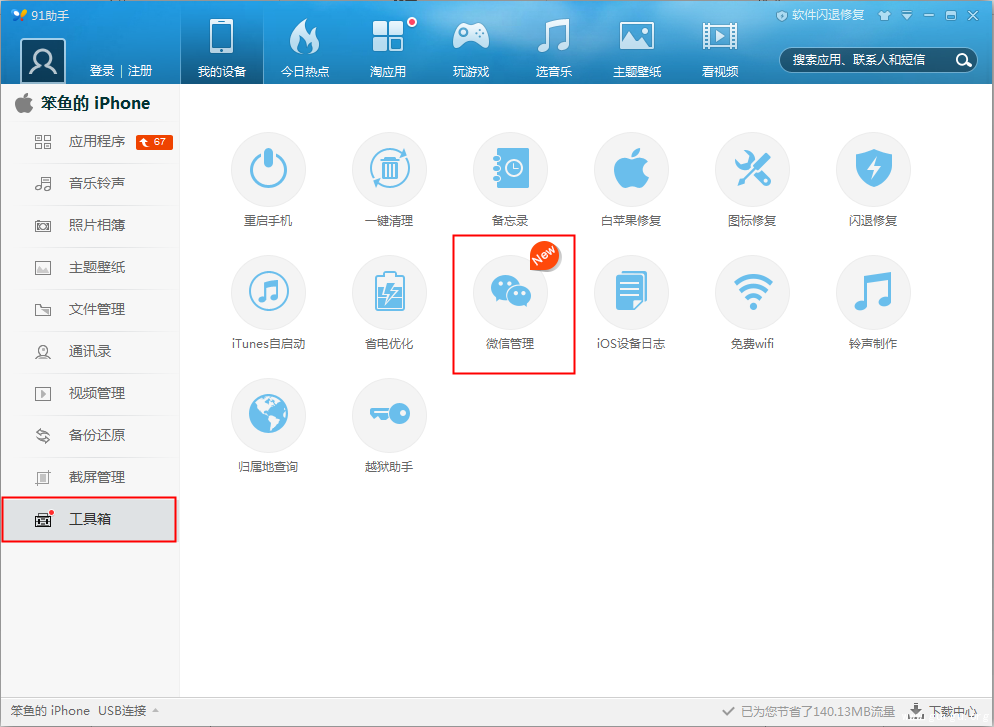This screenshot has width=994, height=727.
Task: Launch the 铃声制作 ringtone maker
Action: [x=874, y=292]
